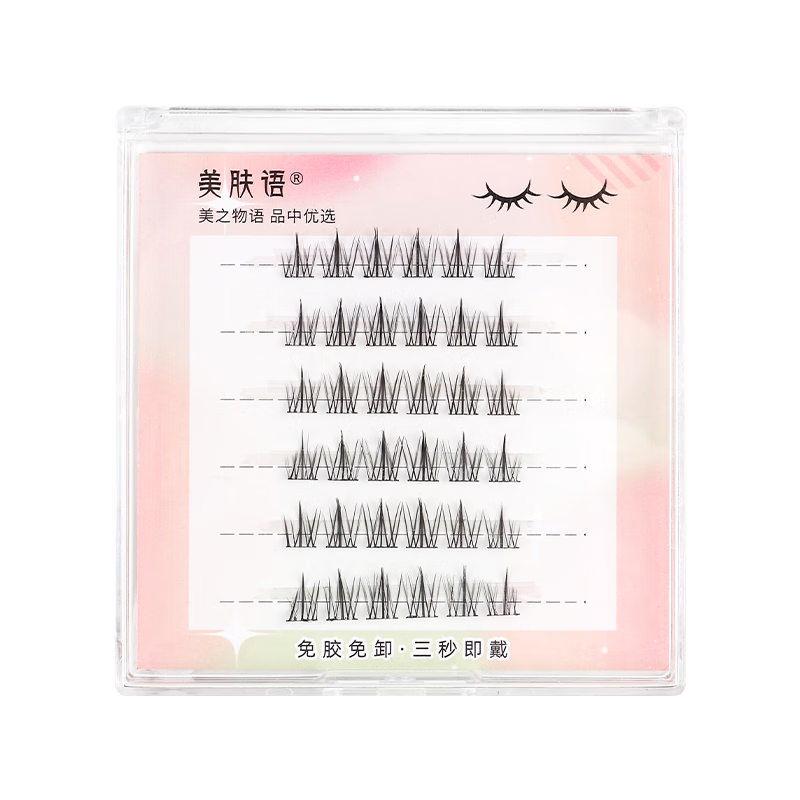Click the registered trademark ® symbol
This screenshot has width=800, height=800.
296,179
